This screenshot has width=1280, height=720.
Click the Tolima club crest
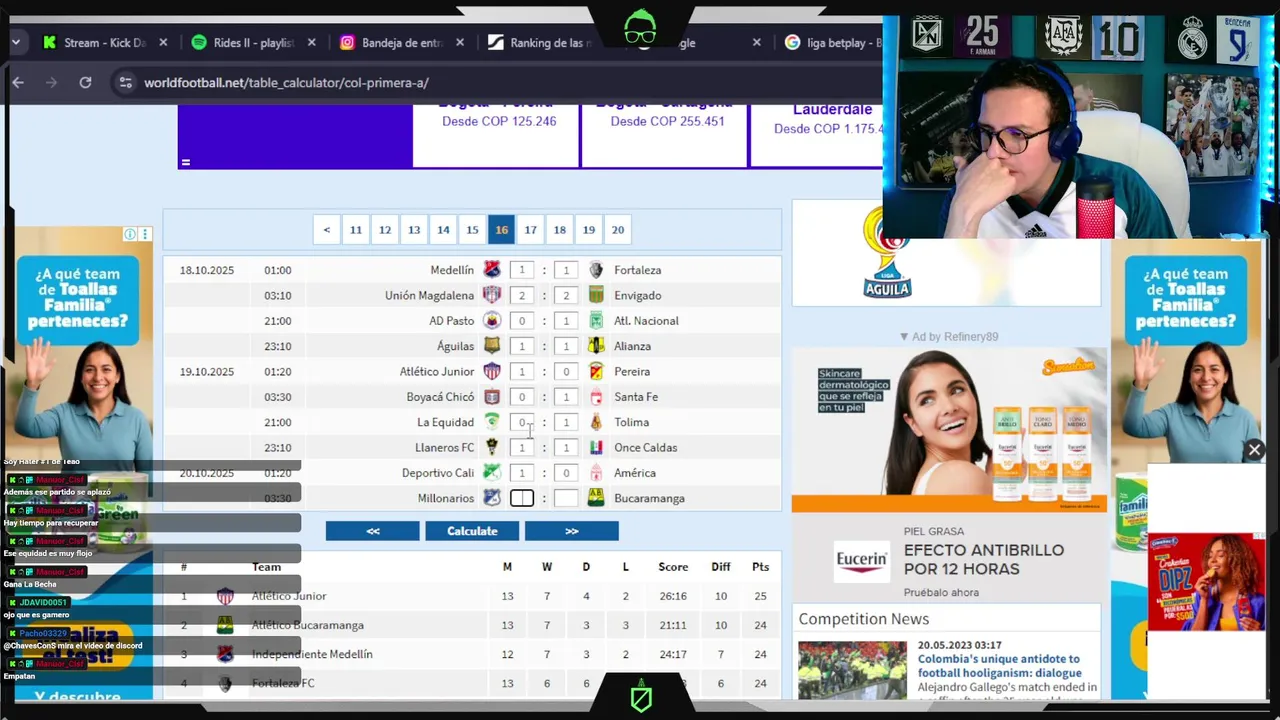[596, 422]
